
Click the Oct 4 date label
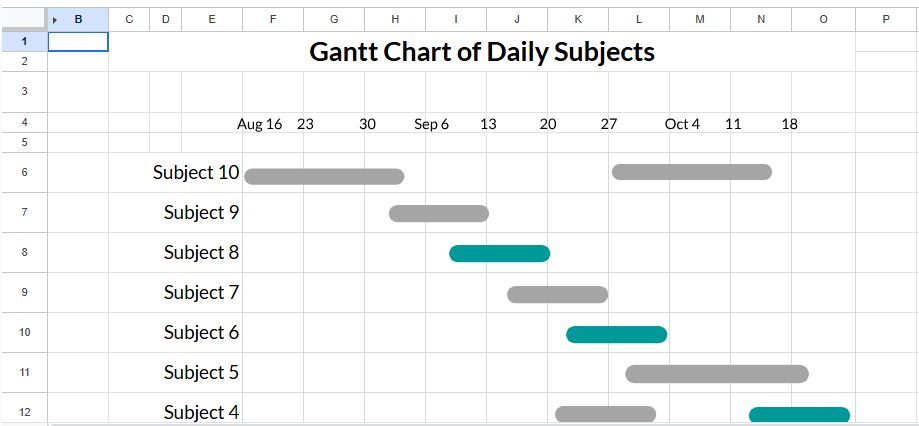click(682, 124)
